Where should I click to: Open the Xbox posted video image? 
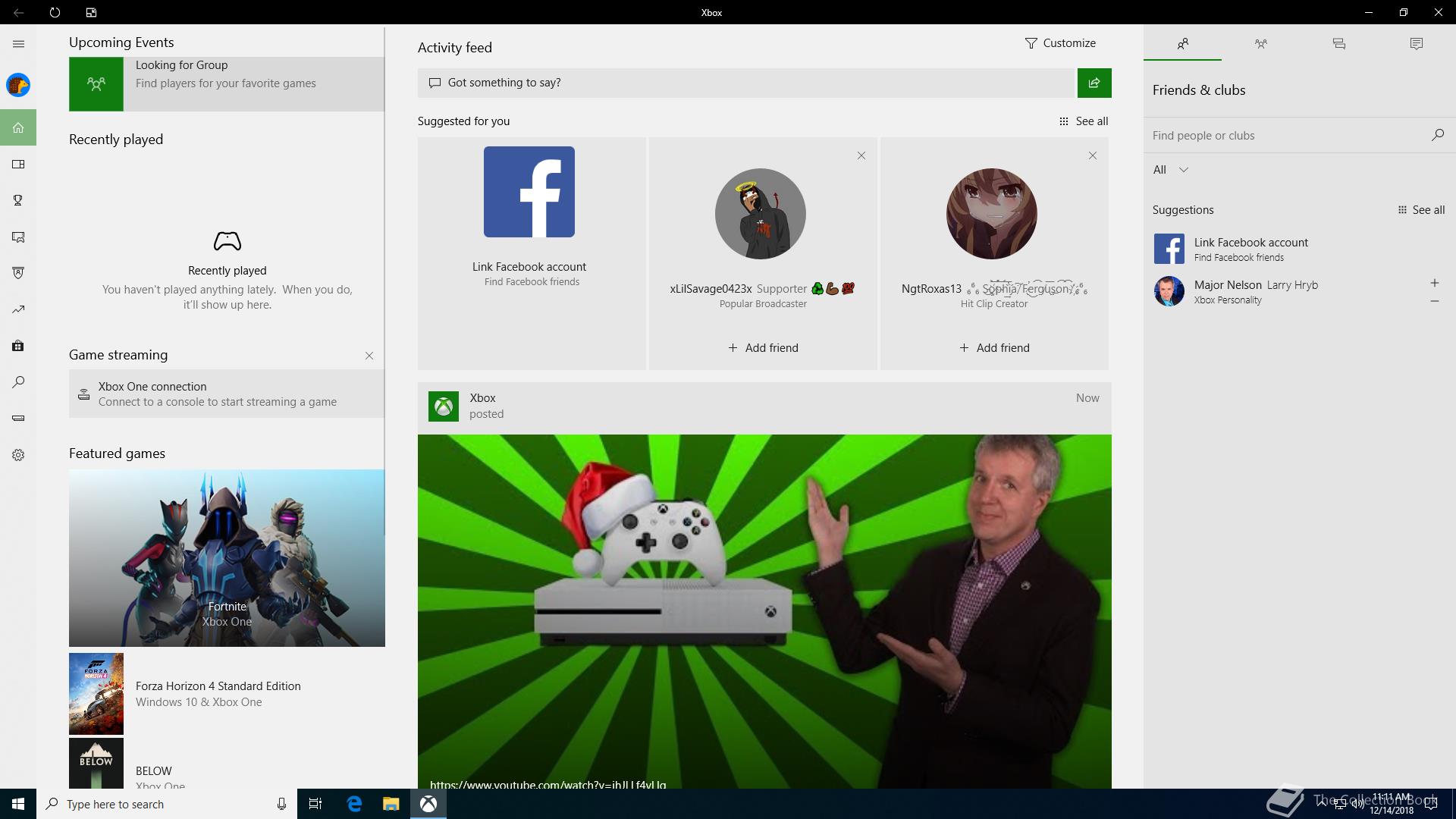tap(764, 611)
